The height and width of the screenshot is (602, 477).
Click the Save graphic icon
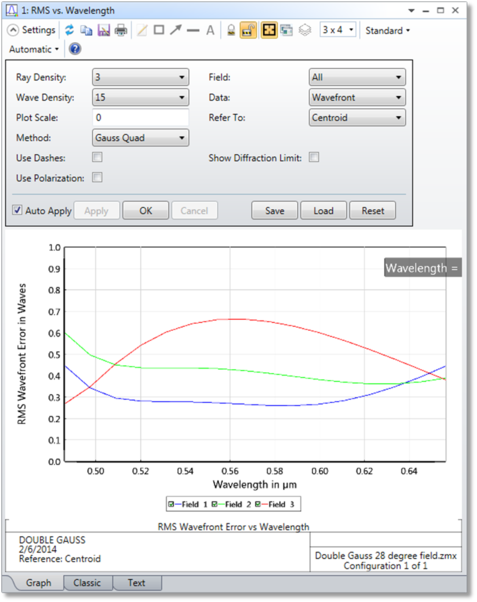point(104,30)
